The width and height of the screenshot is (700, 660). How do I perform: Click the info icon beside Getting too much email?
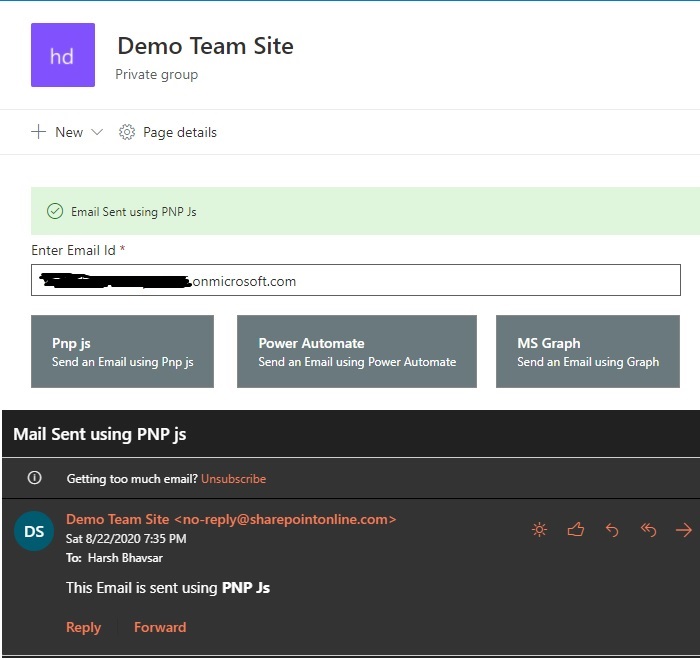pyautogui.click(x=34, y=478)
